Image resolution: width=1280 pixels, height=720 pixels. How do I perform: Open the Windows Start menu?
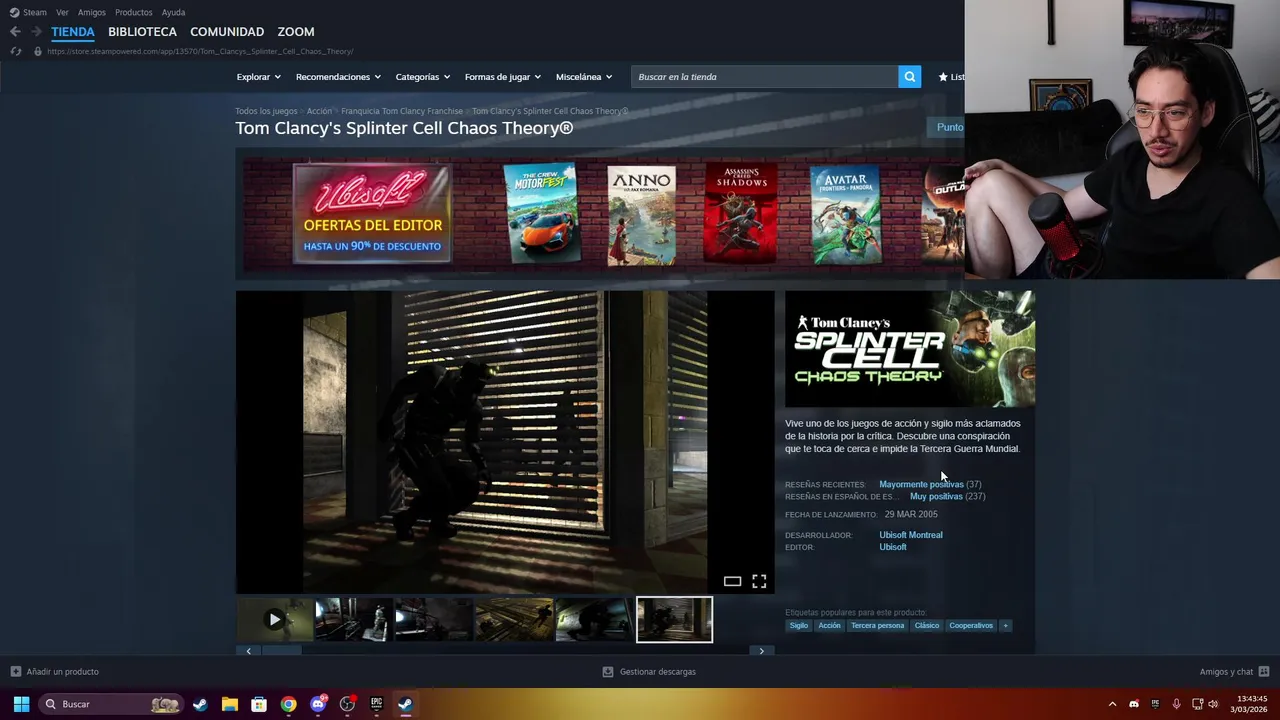click(x=21, y=704)
